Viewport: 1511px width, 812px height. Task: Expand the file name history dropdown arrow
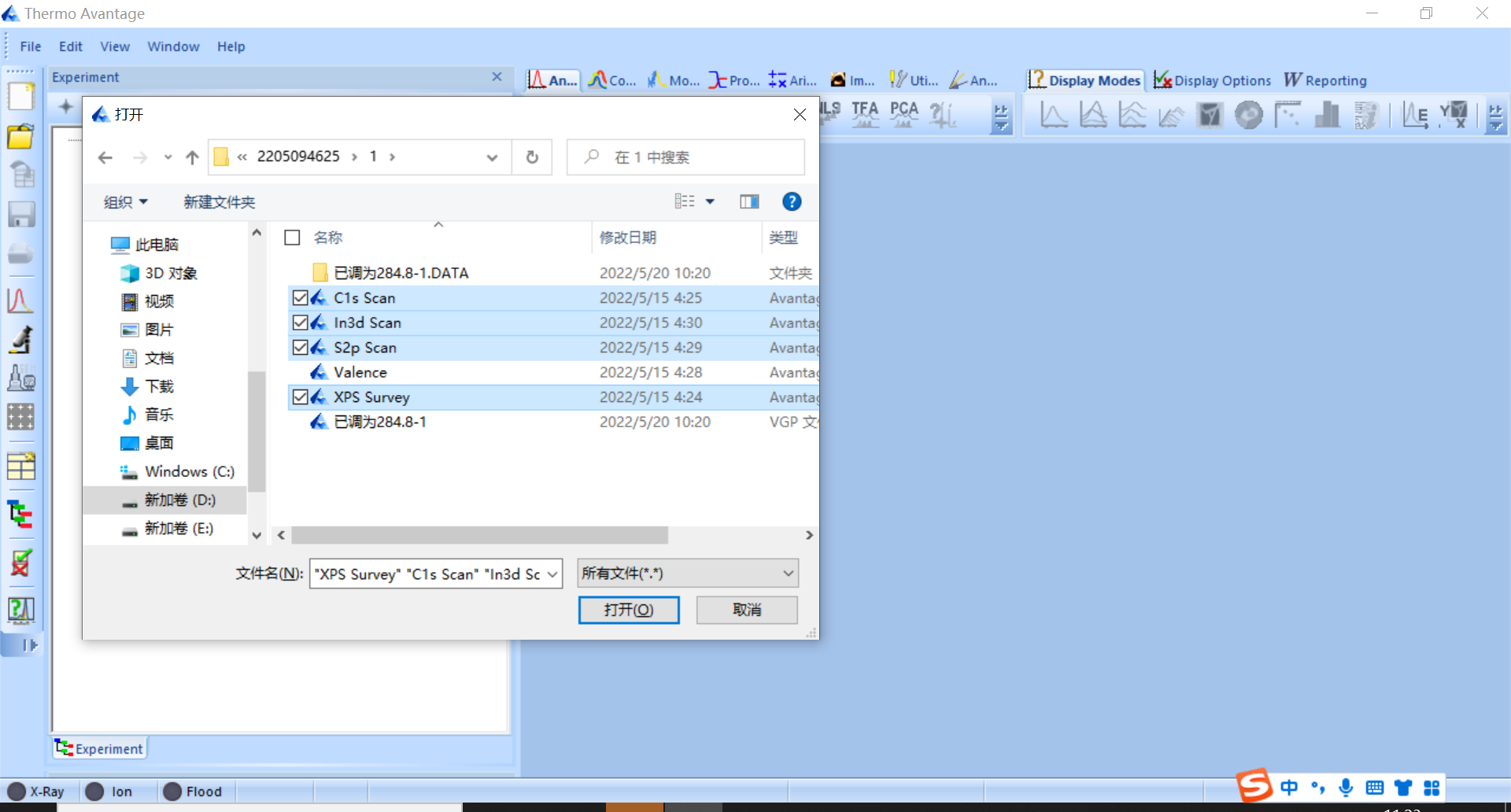point(553,574)
